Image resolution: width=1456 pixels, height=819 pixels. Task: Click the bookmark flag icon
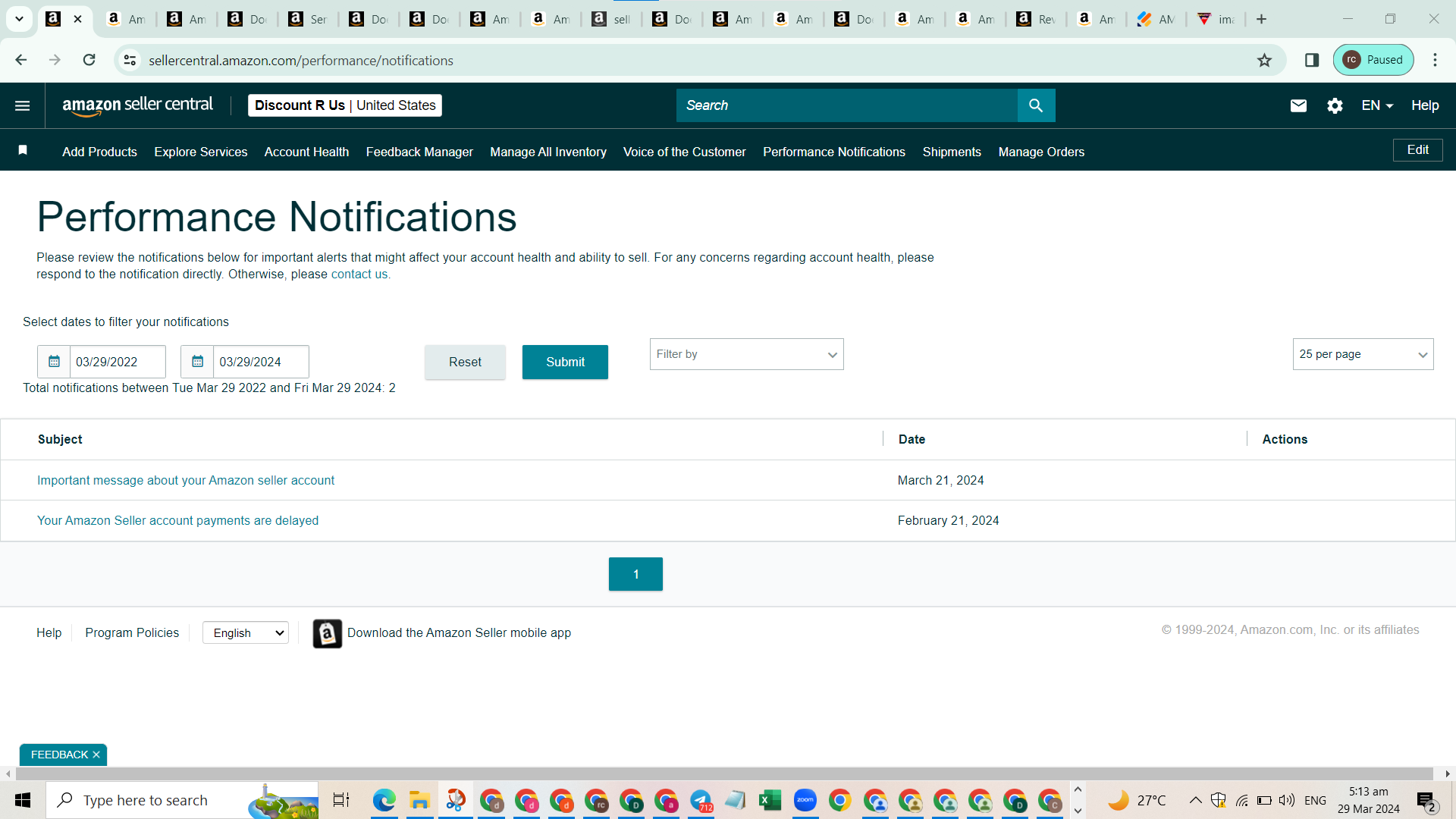coord(23,151)
